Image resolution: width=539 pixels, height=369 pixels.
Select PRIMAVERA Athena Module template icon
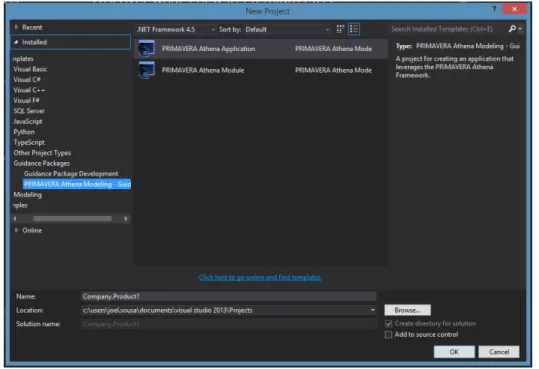point(146,70)
